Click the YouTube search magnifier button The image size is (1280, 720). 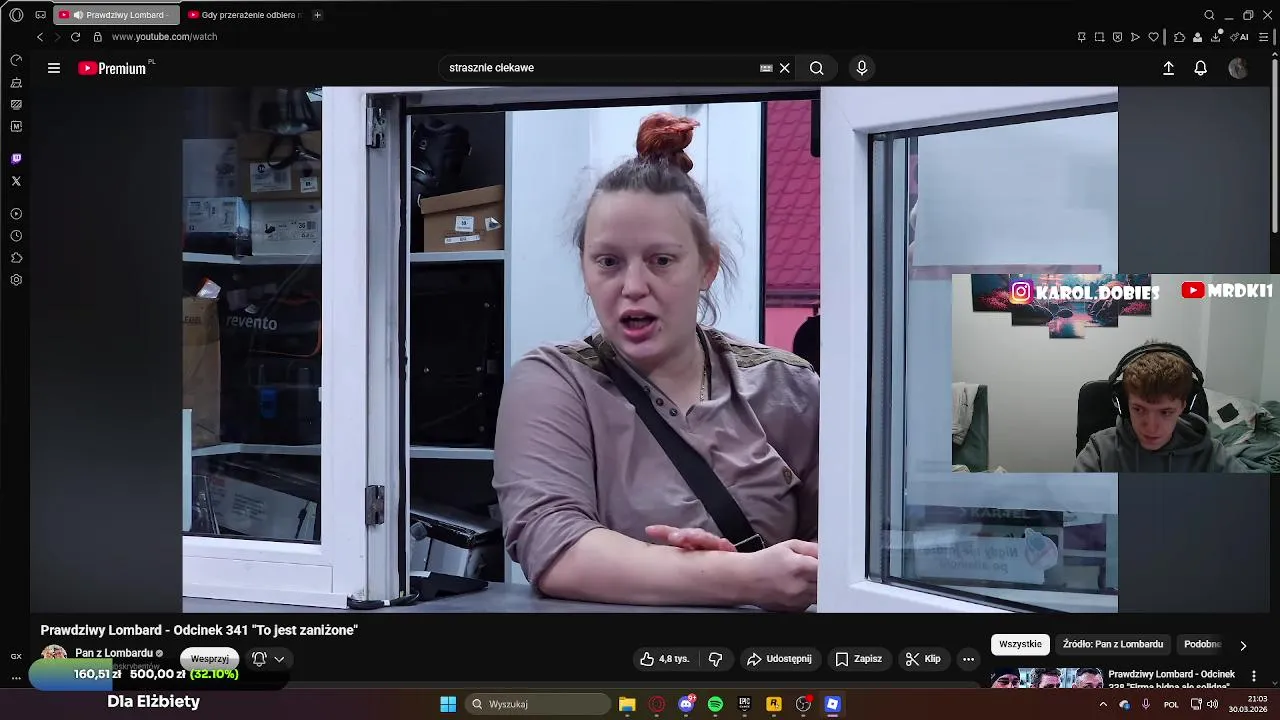tap(817, 68)
